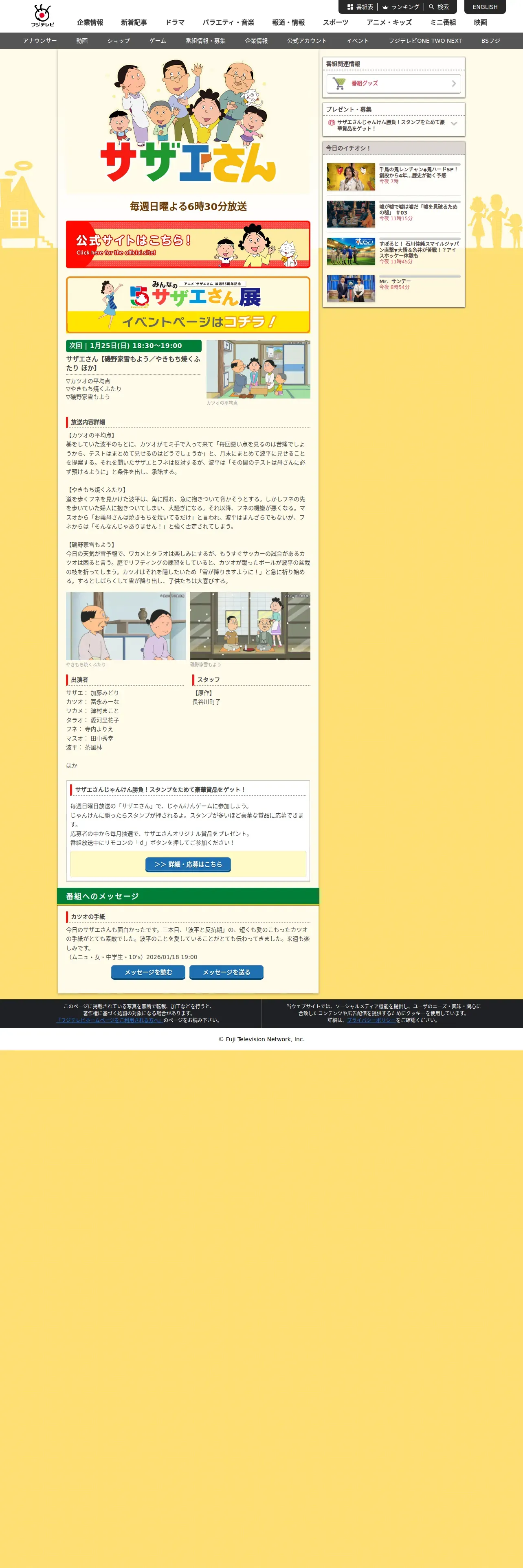View the 磯野家雪もよう scene image

[250, 626]
